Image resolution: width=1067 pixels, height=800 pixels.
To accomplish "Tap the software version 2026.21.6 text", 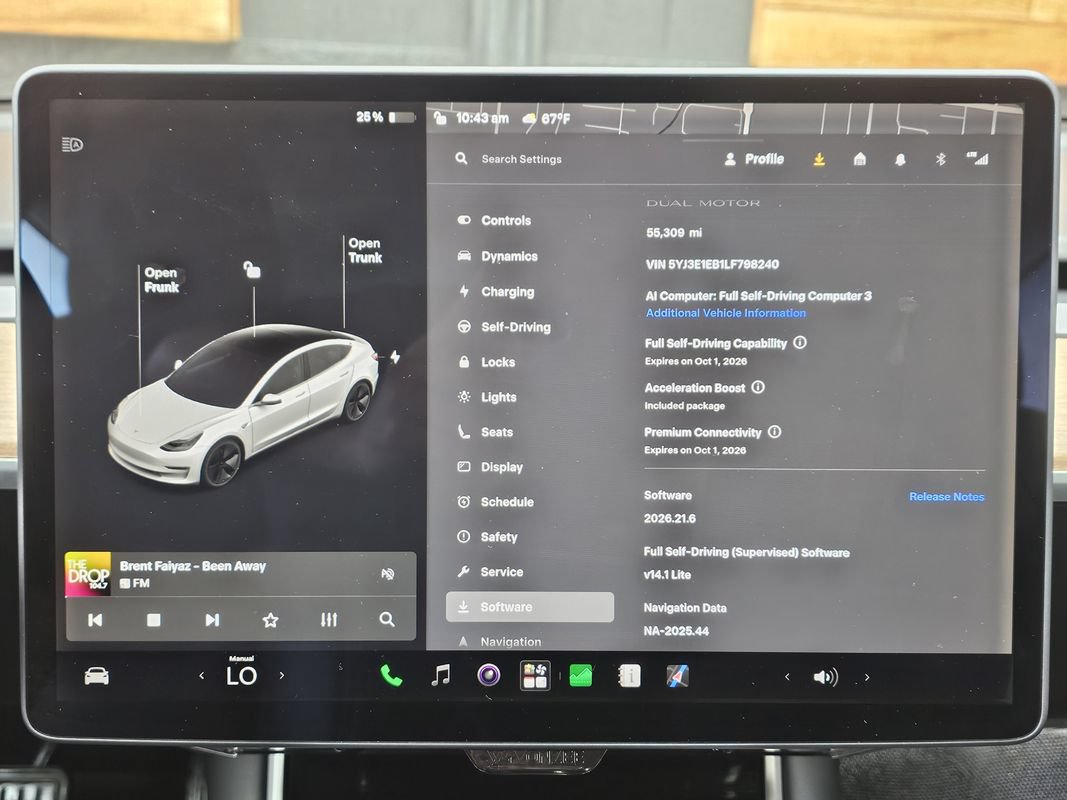I will point(670,518).
